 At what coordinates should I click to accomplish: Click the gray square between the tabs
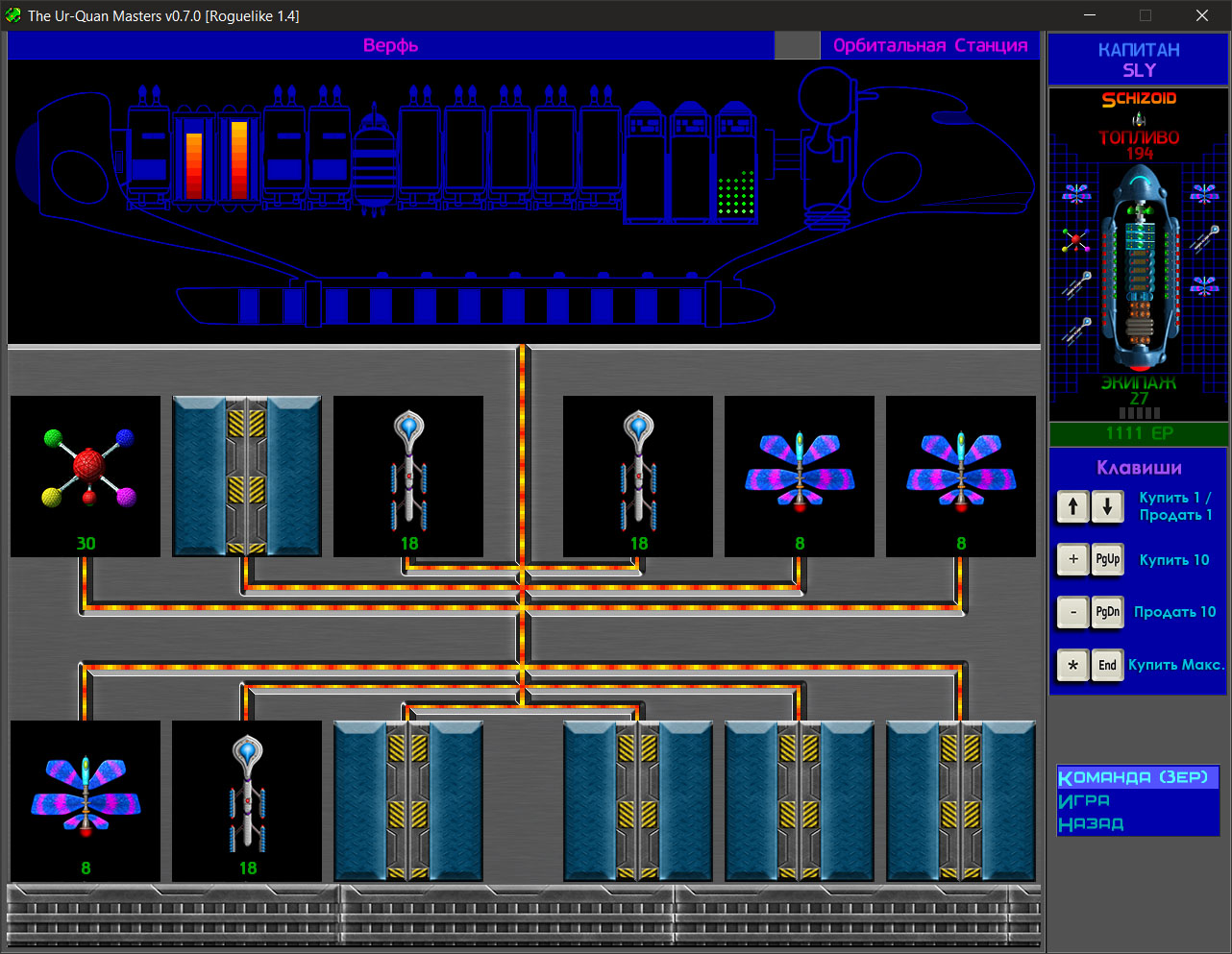coord(797,45)
